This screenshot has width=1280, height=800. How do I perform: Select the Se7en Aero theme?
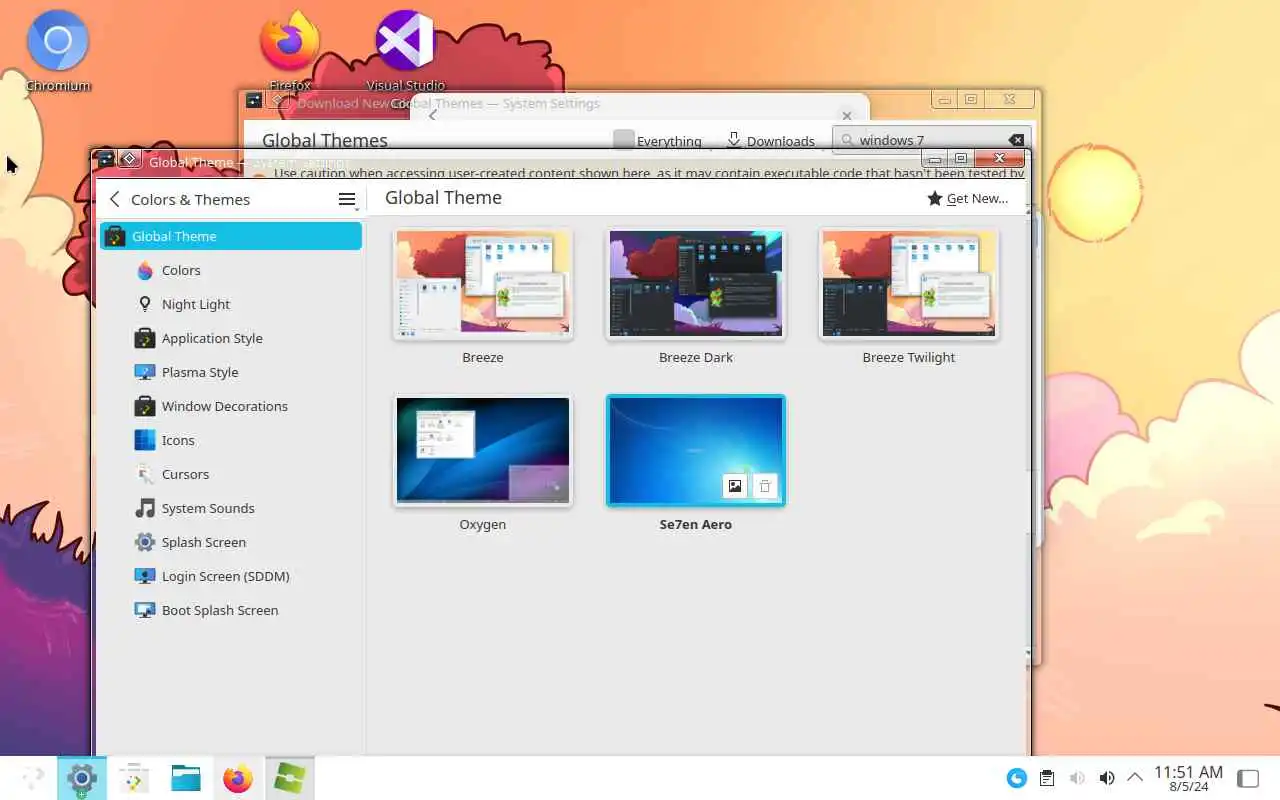click(x=696, y=451)
